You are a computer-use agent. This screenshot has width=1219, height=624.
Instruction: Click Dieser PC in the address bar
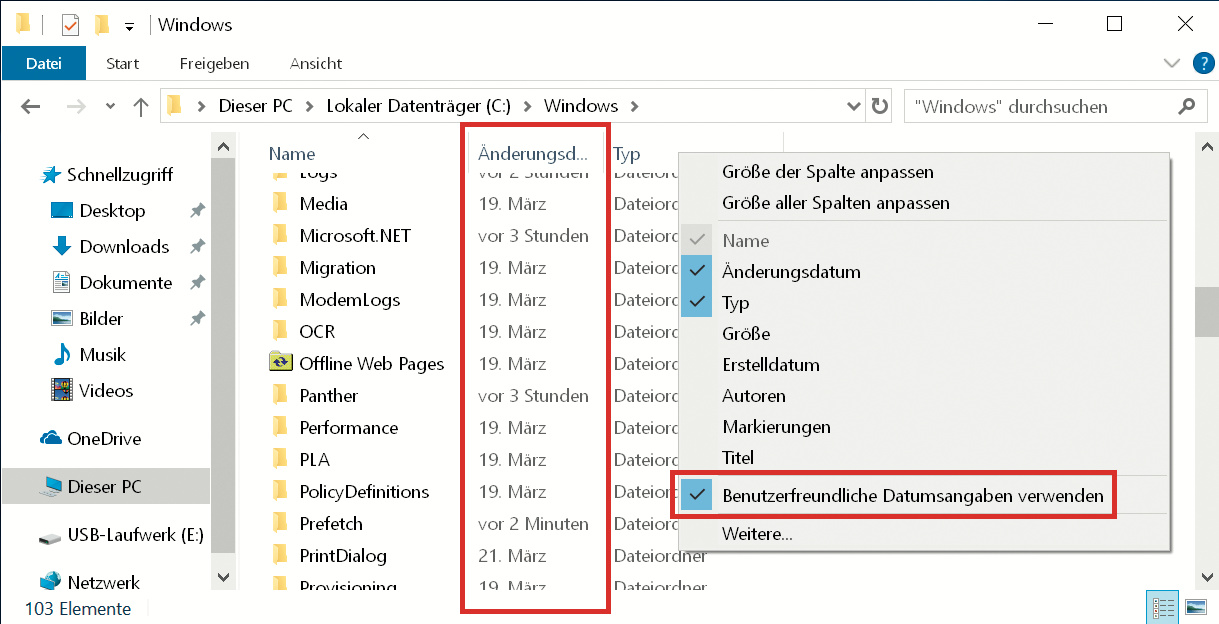click(256, 106)
